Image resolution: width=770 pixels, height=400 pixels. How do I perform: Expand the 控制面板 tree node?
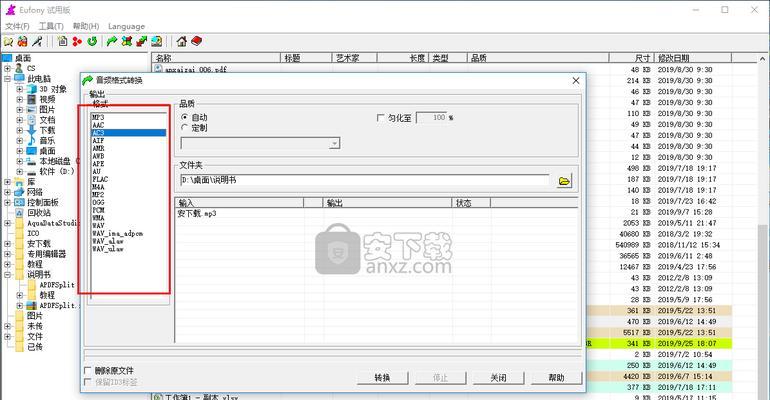(x=7, y=202)
